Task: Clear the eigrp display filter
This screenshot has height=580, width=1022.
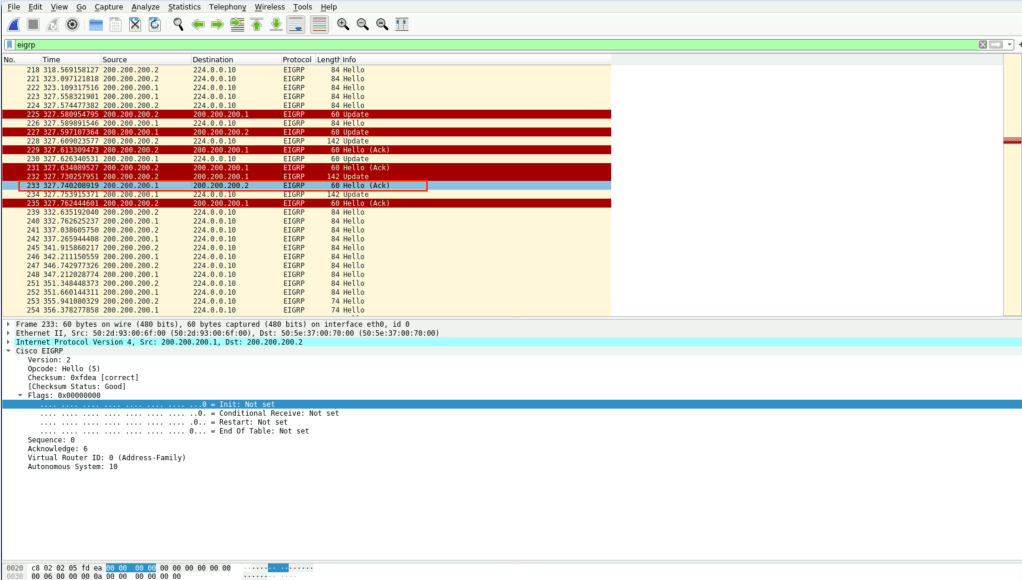Action: coord(983,45)
